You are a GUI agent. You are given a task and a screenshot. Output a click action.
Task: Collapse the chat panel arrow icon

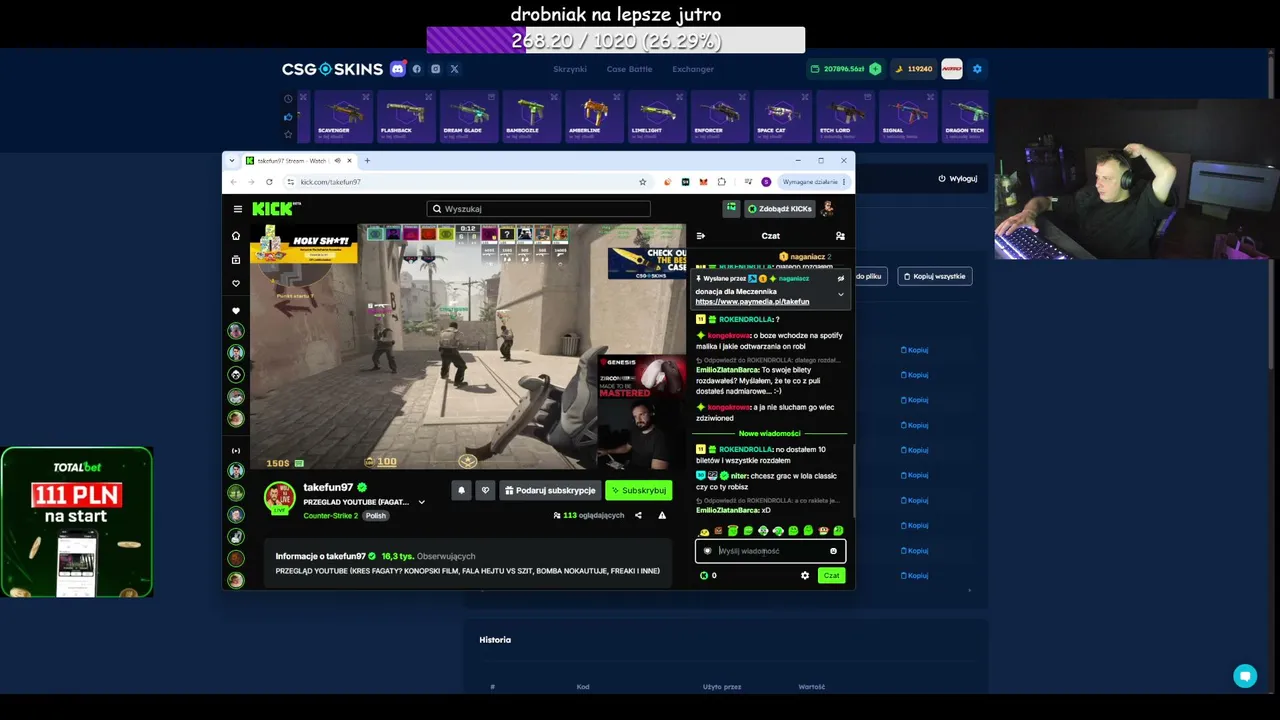701,236
